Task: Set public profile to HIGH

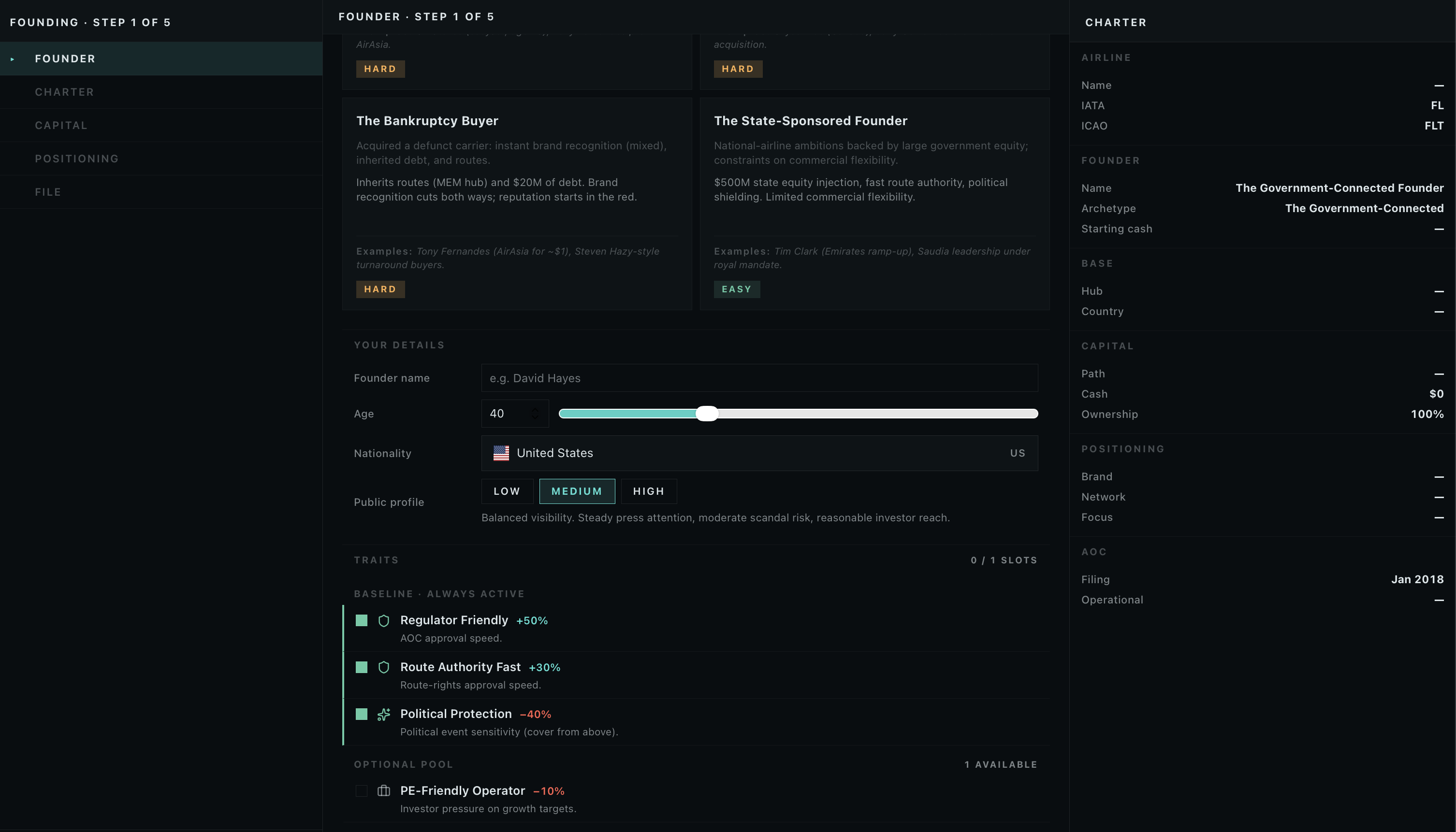Action: click(x=649, y=491)
